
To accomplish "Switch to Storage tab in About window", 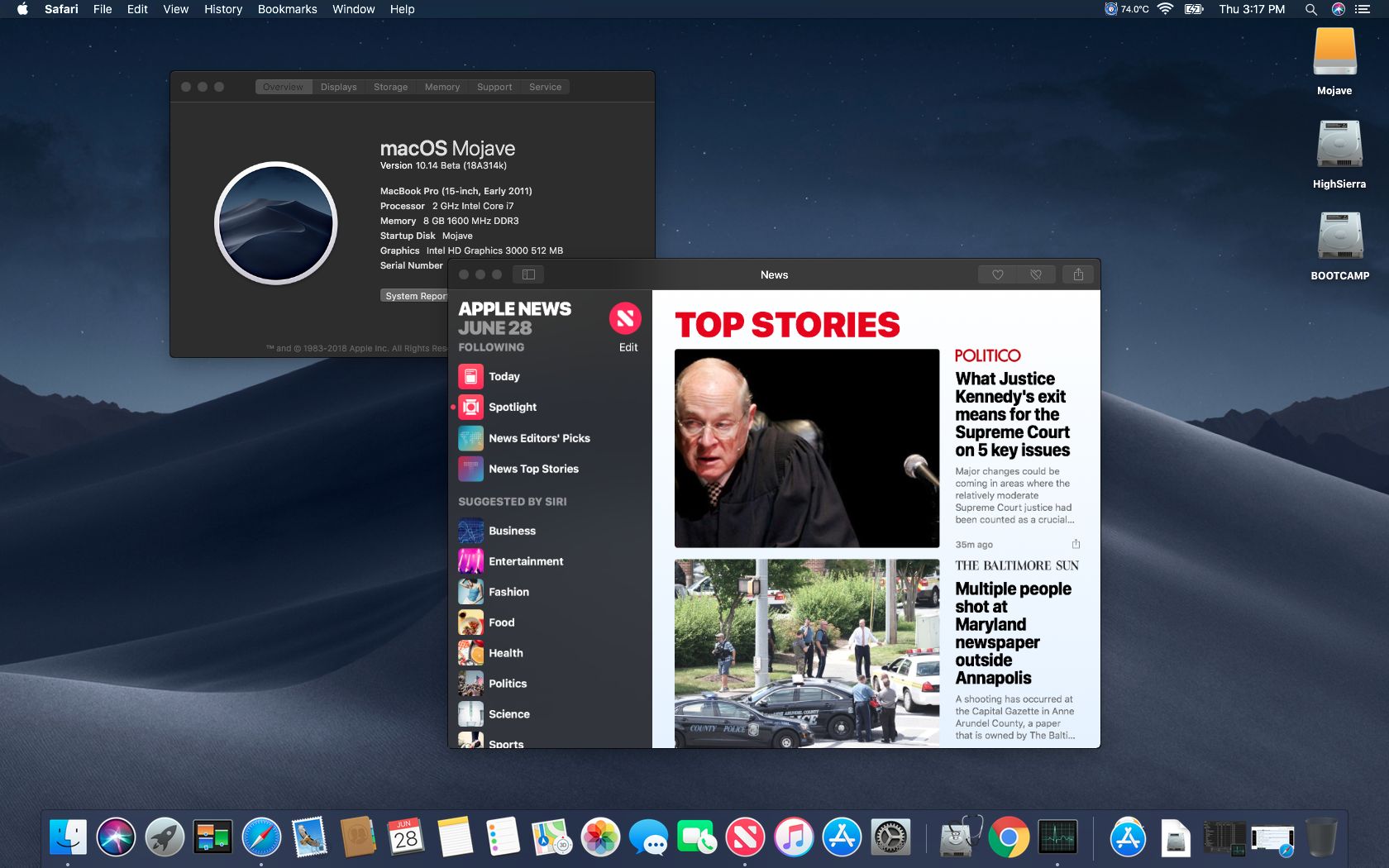I will (x=390, y=87).
